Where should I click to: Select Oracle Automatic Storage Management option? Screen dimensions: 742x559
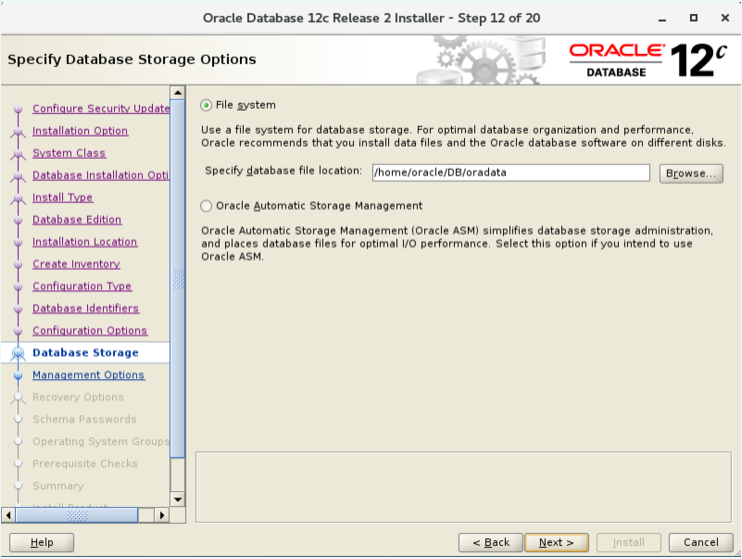[x=206, y=206]
